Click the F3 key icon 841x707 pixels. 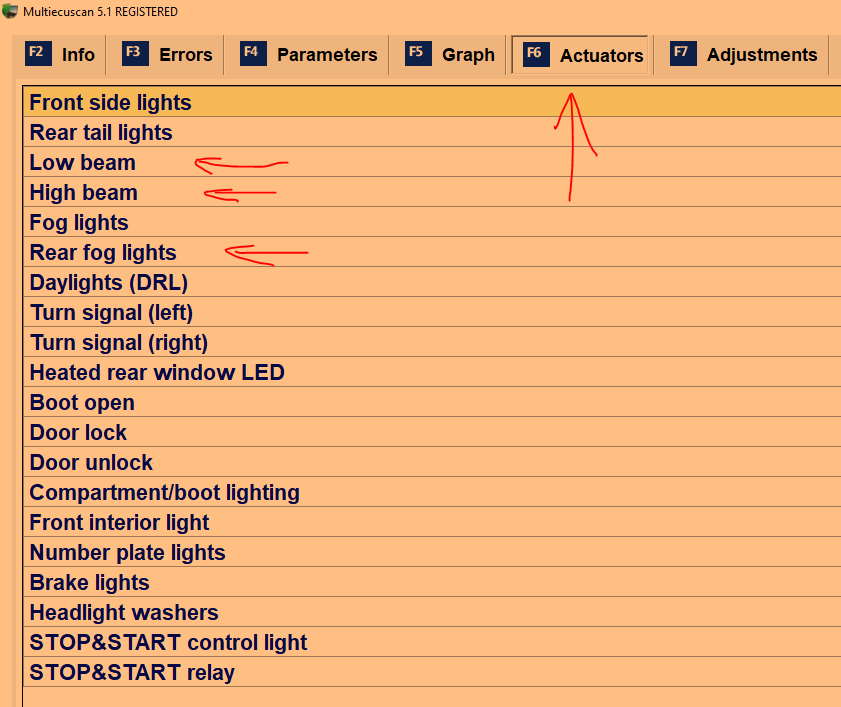136,54
